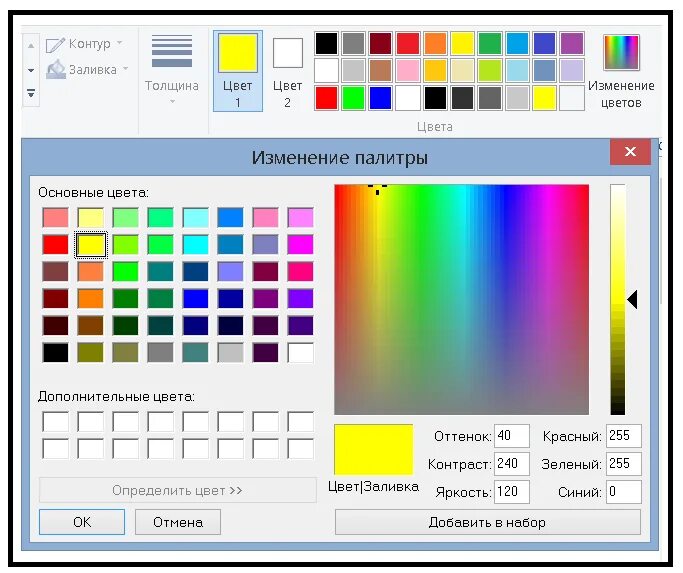The image size is (683, 573).
Task: Open the Заливка fill dropdown
Action: (x=88, y=70)
